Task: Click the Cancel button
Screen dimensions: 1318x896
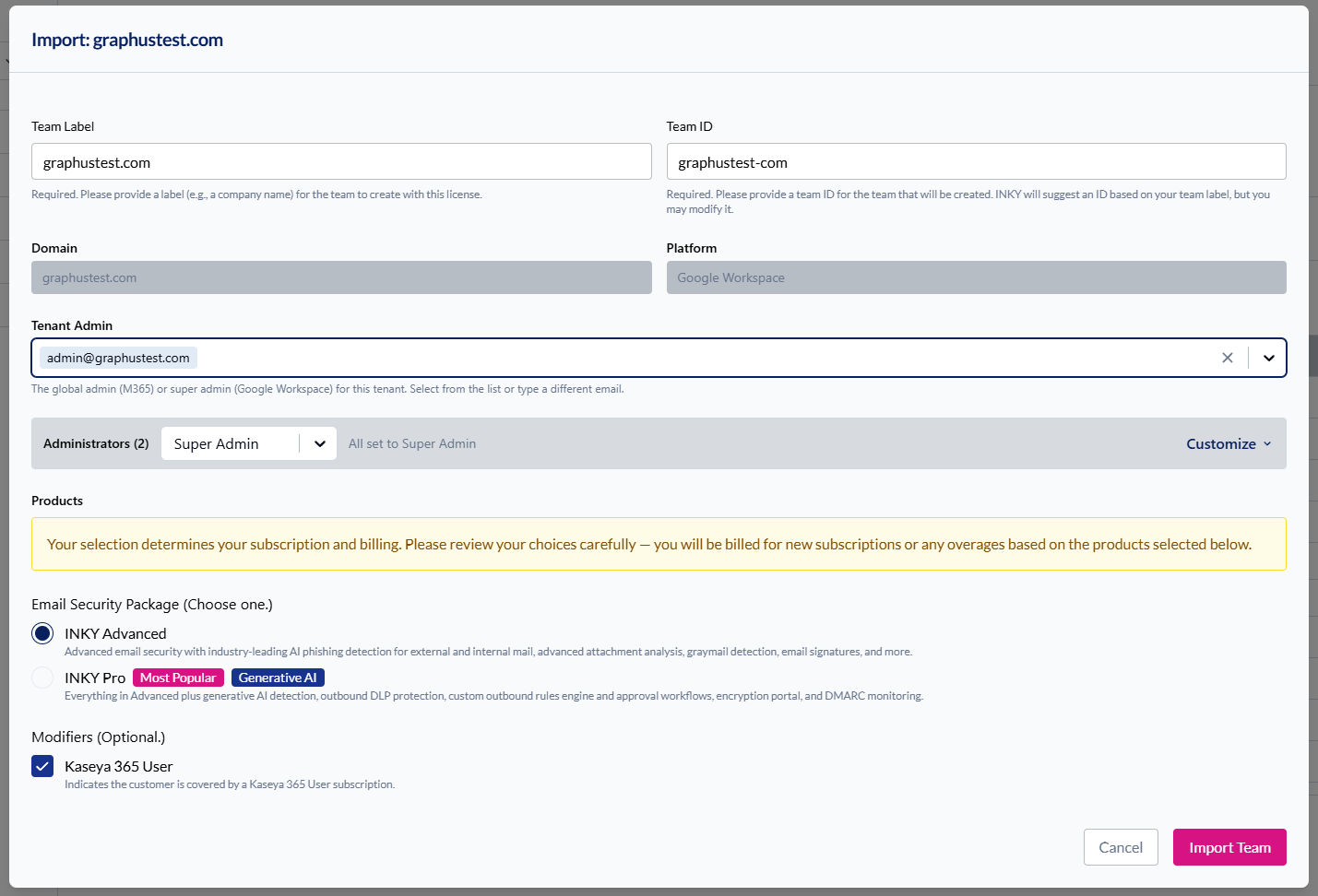Action: [1120, 847]
